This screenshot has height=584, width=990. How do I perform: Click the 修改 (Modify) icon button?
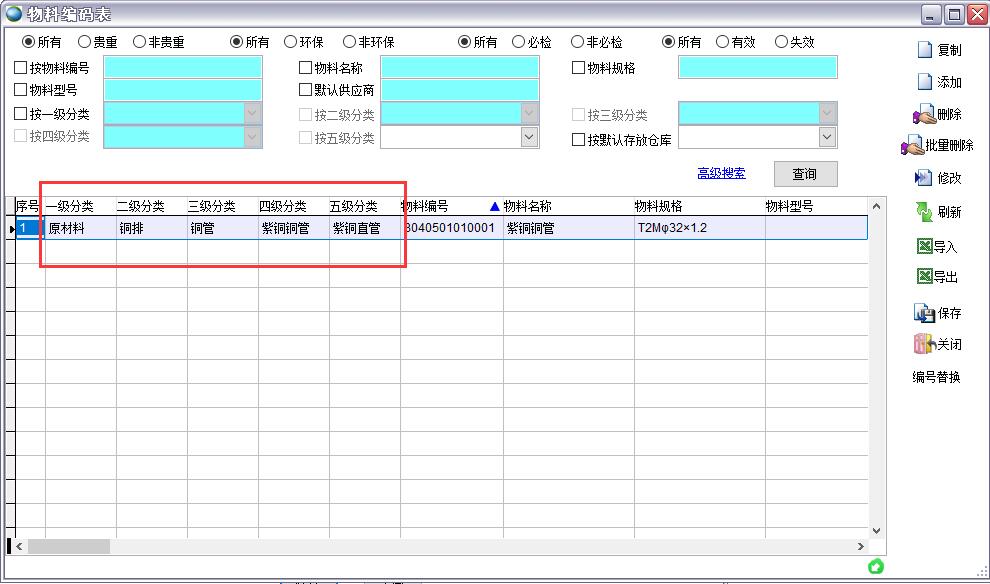[924, 178]
